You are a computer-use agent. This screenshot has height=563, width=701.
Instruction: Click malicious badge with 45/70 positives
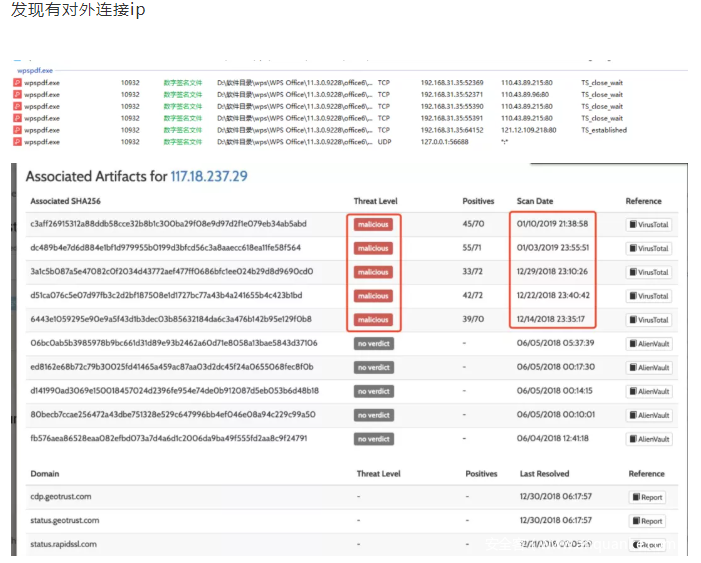point(373,224)
